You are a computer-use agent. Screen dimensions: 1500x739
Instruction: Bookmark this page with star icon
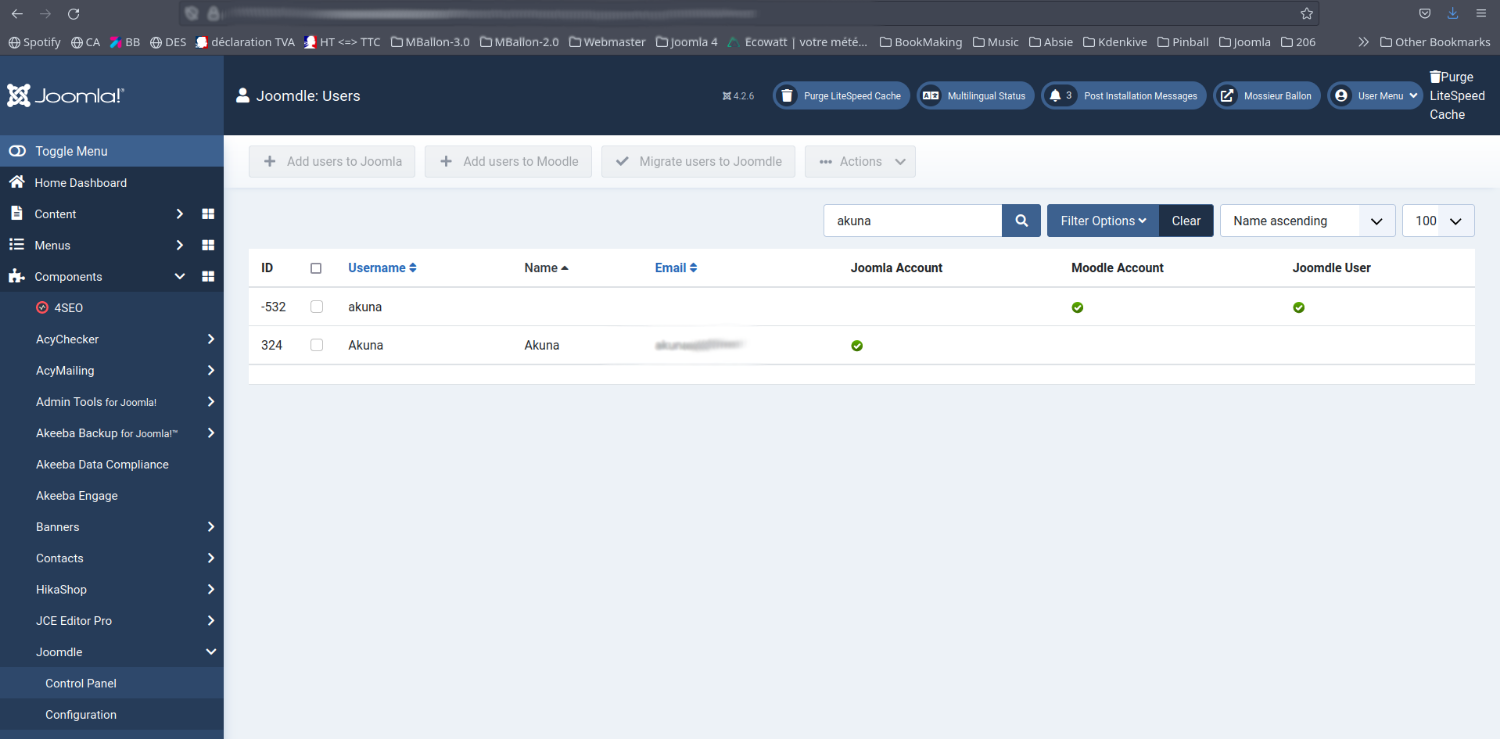1306,14
